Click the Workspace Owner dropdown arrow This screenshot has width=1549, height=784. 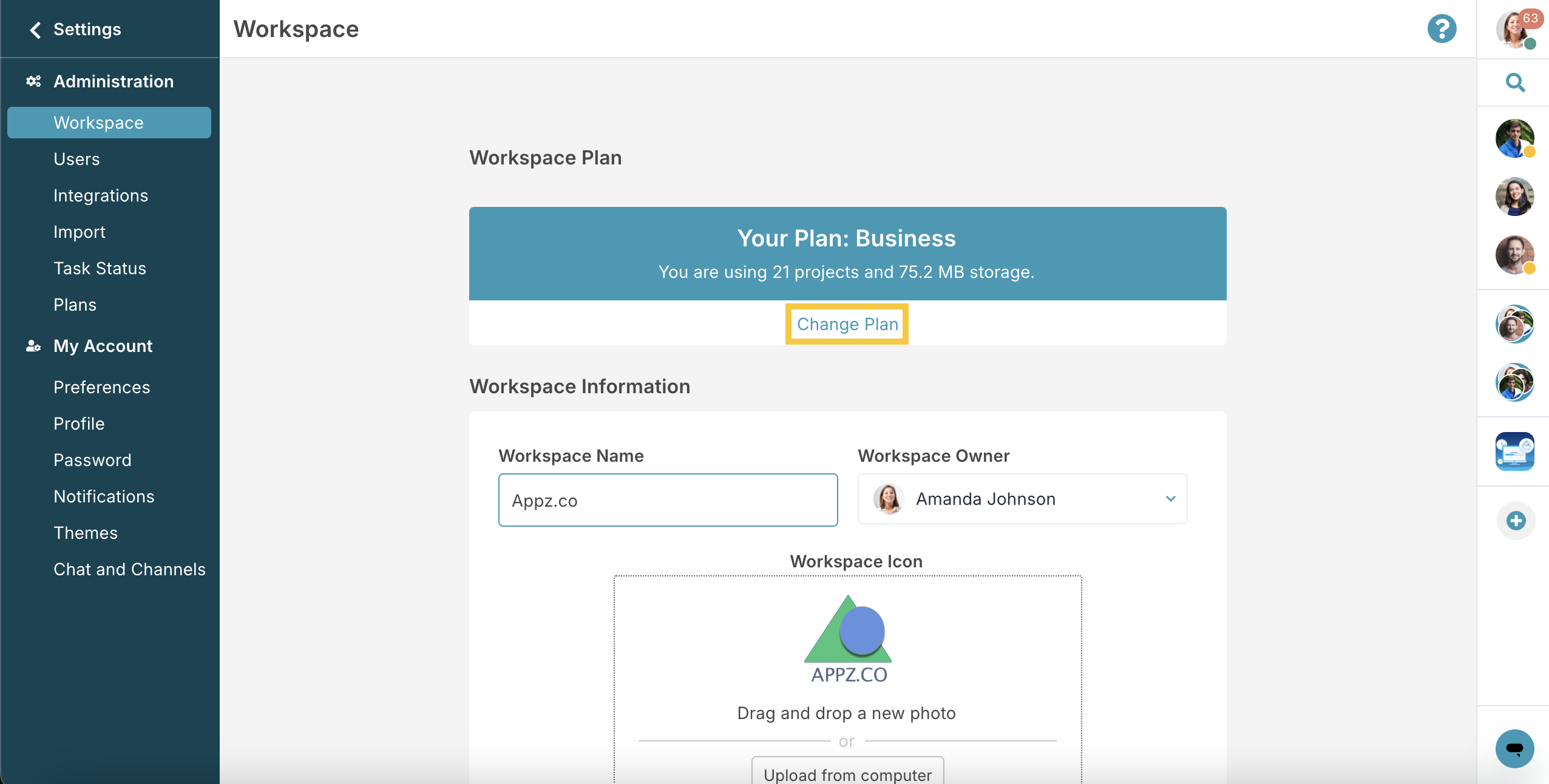pos(1170,499)
